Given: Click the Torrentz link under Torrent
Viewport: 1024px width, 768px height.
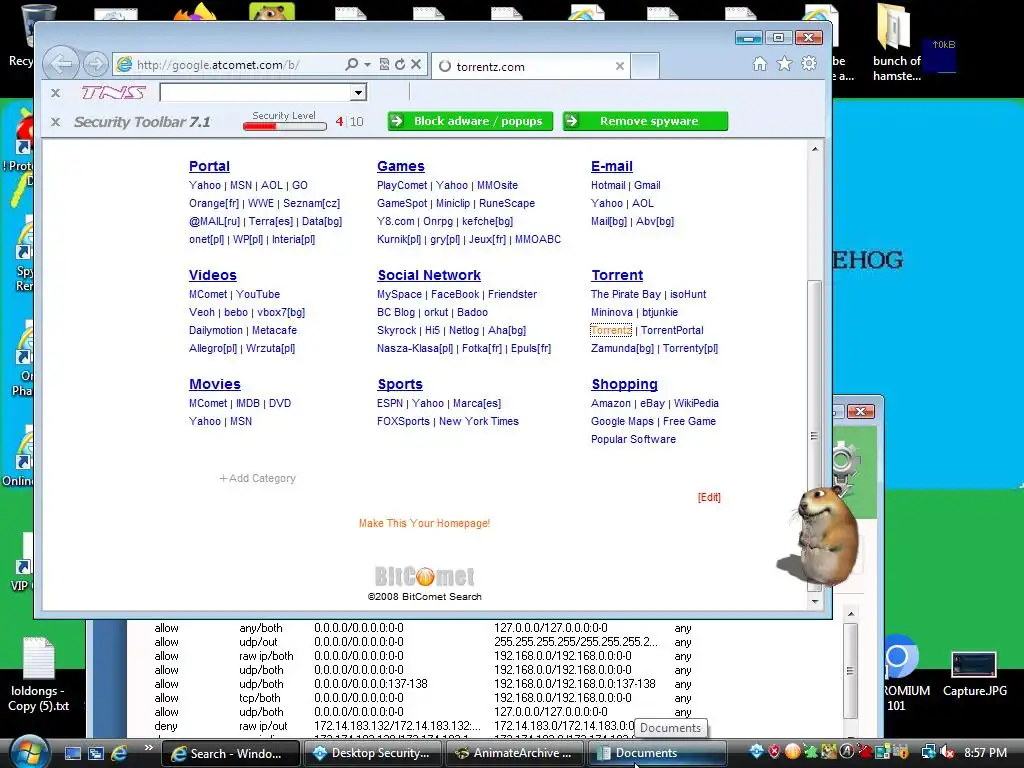Looking at the screenshot, I should click(x=611, y=330).
